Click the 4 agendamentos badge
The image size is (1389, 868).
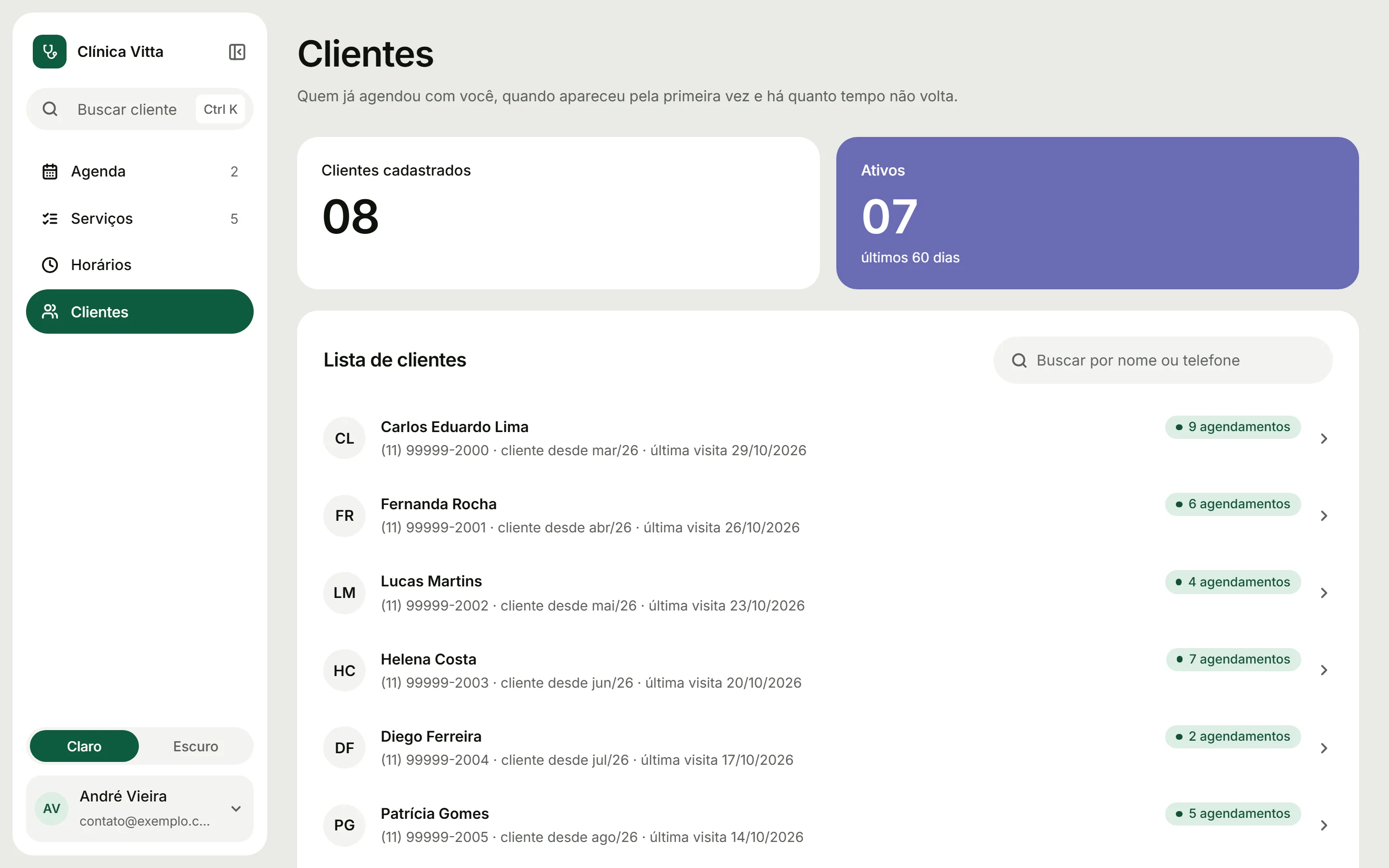(1233, 582)
